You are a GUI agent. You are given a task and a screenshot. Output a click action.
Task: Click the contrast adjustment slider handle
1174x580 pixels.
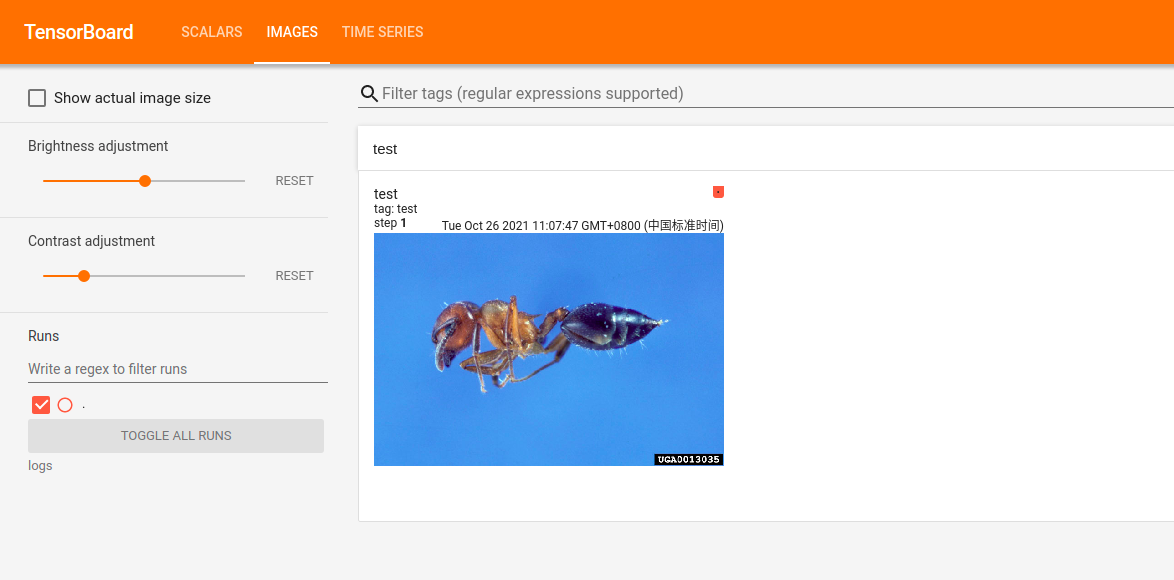[84, 276]
